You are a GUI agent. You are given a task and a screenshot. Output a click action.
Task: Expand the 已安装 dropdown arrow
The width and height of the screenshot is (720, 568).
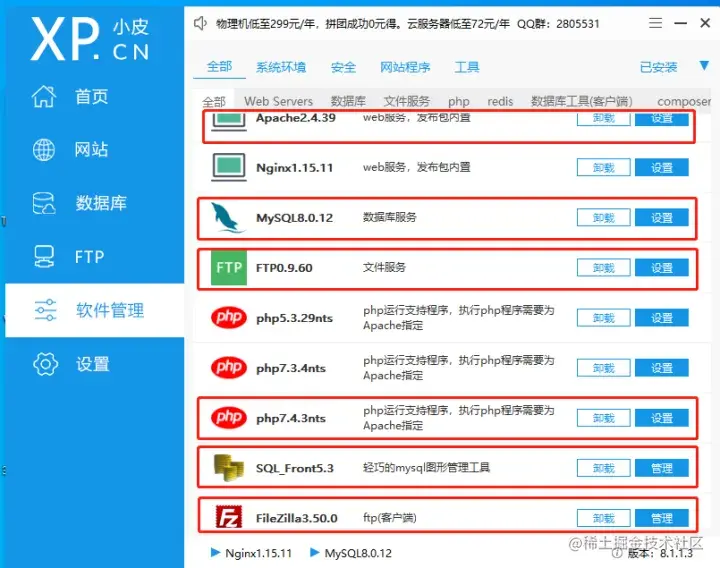pyautogui.click(x=704, y=66)
